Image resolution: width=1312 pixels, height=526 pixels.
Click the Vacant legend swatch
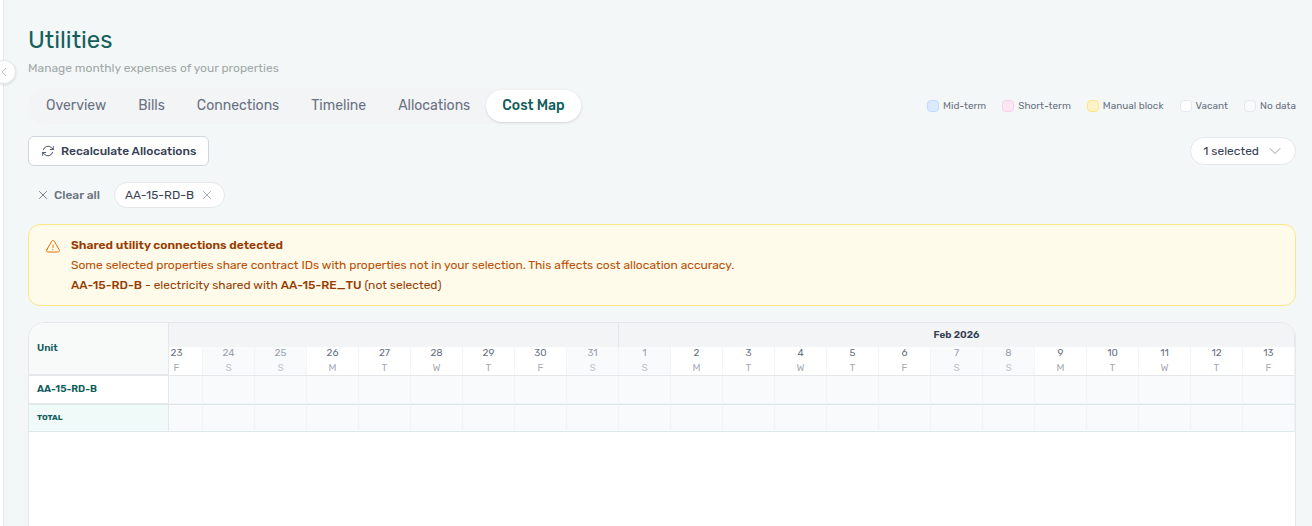click(x=1186, y=106)
